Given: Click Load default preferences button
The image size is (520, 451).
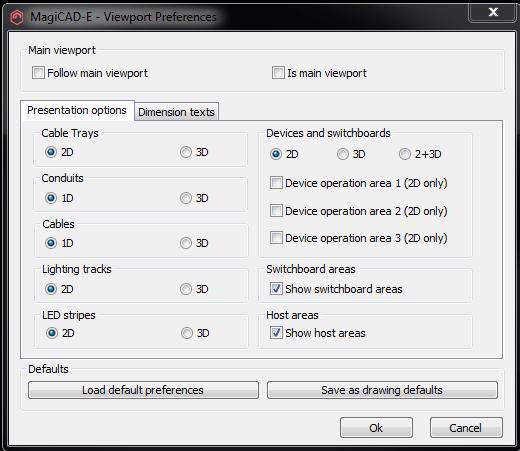Looking at the screenshot, I should click(x=143, y=390).
